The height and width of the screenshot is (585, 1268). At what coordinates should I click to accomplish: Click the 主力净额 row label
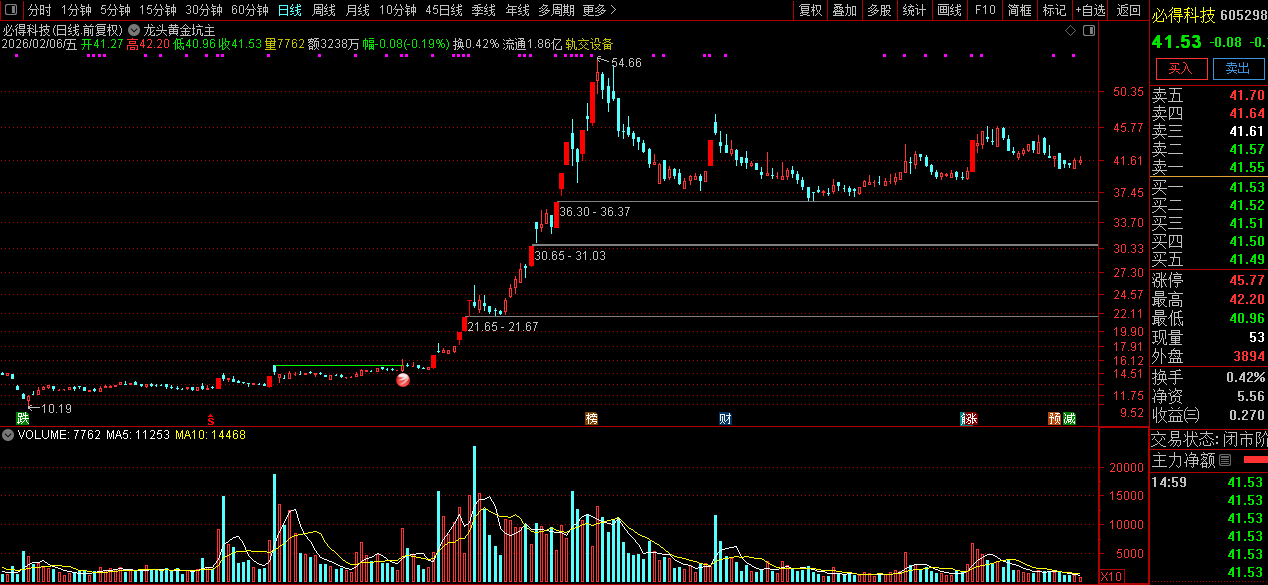click(1184, 460)
